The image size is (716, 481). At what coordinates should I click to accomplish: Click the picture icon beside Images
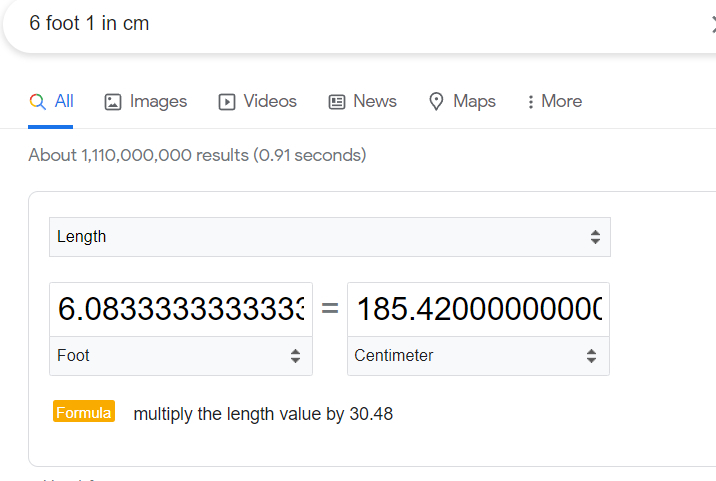pyautogui.click(x=113, y=101)
